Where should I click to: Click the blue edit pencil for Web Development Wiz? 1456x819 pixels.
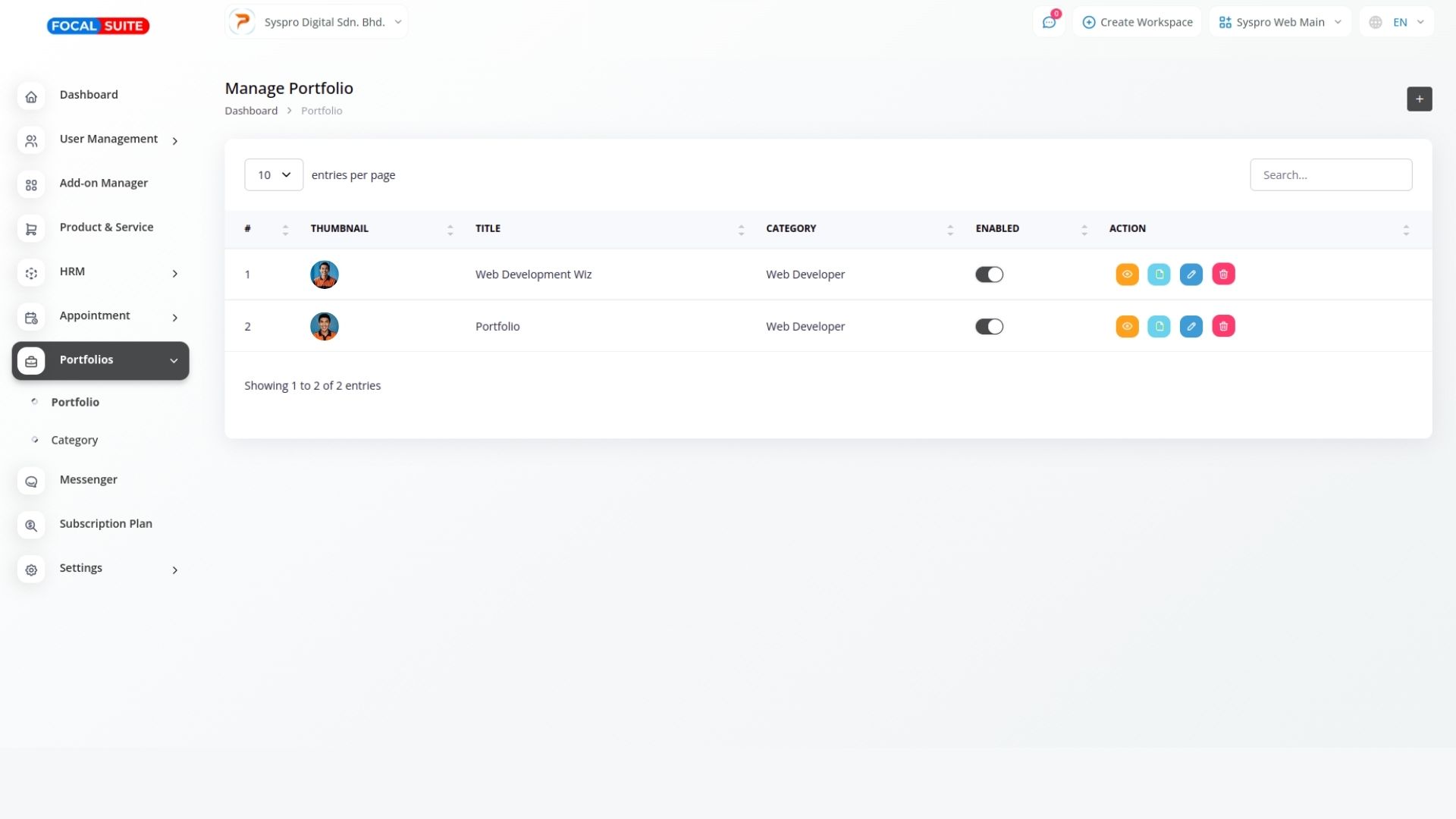point(1191,275)
